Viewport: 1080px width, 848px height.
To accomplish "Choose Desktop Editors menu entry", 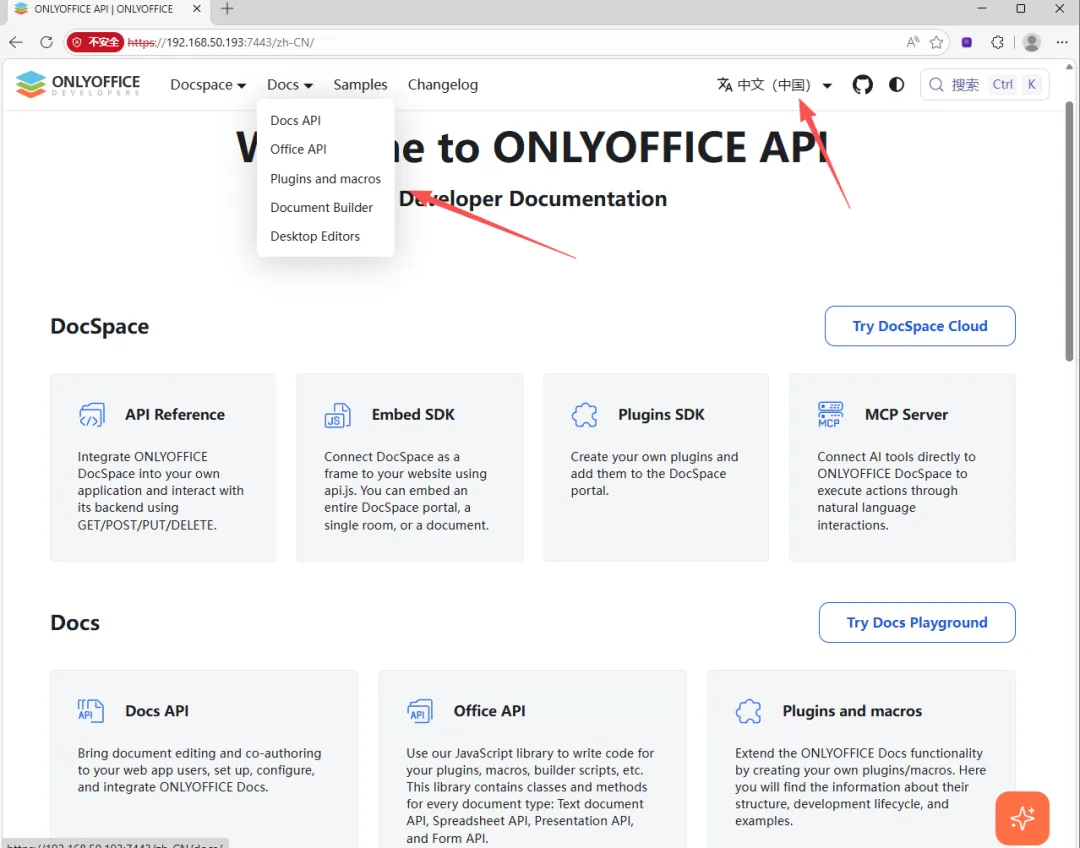I will coord(315,236).
